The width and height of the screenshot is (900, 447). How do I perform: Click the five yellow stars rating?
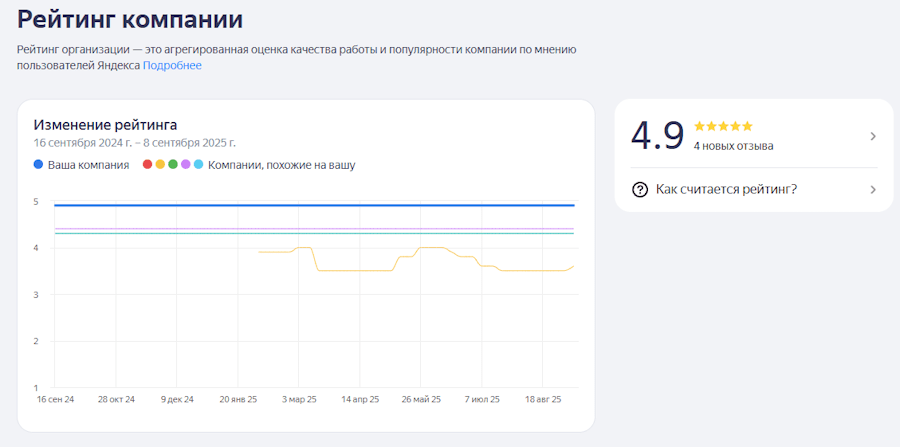[x=723, y=127]
